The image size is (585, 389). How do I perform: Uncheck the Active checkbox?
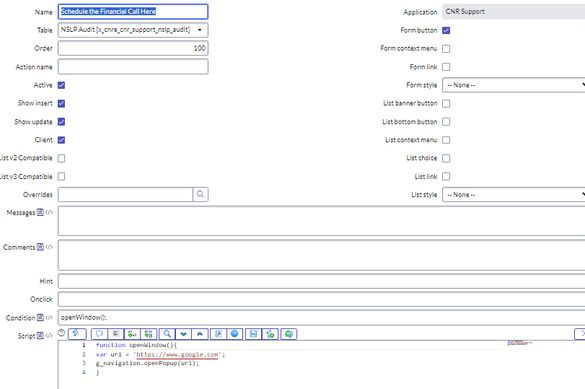[x=62, y=85]
